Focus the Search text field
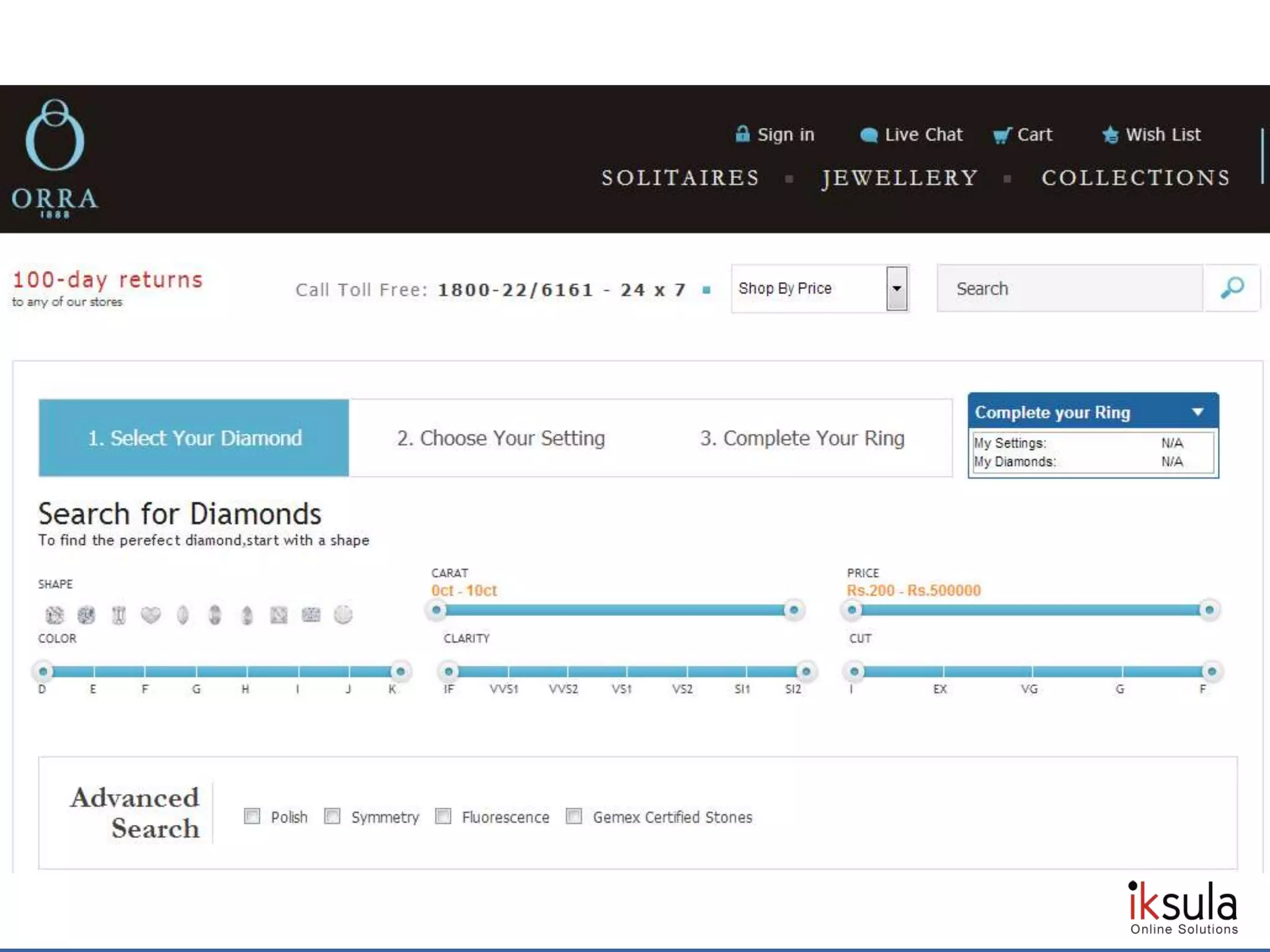The height and width of the screenshot is (952, 1270). click(x=1070, y=288)
